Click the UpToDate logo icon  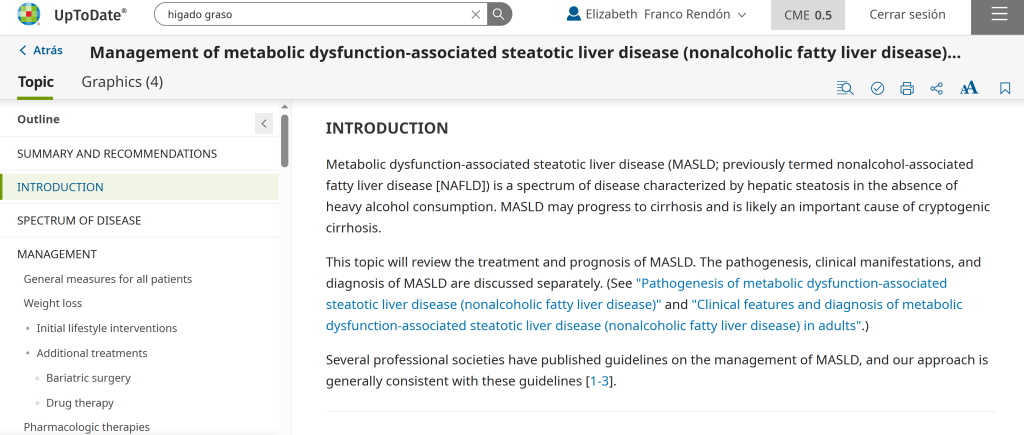click(x=29, y=14)
